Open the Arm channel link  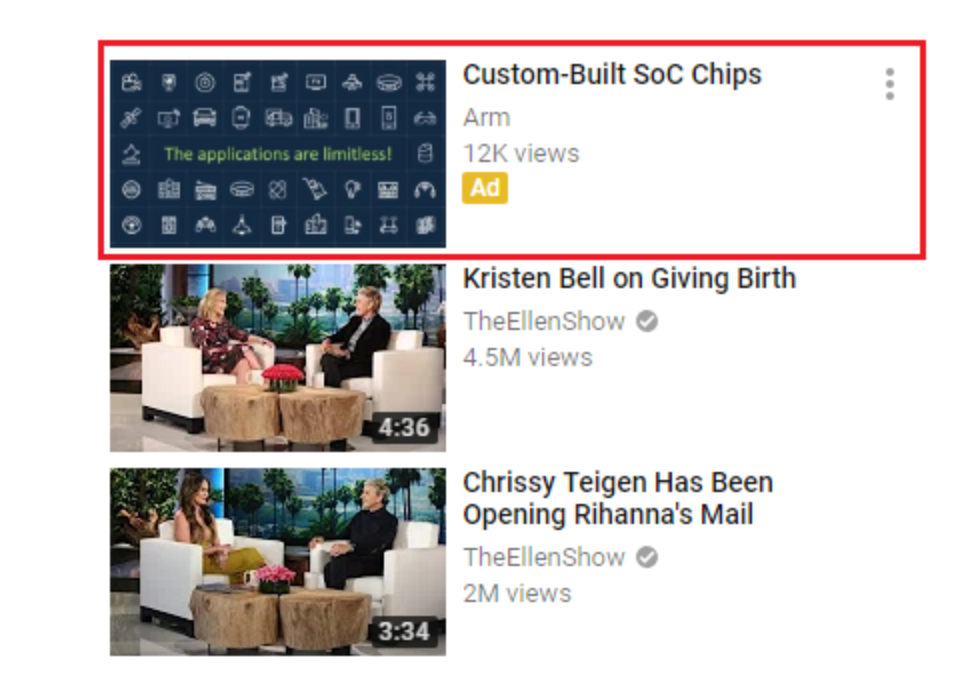pos(486,117)
